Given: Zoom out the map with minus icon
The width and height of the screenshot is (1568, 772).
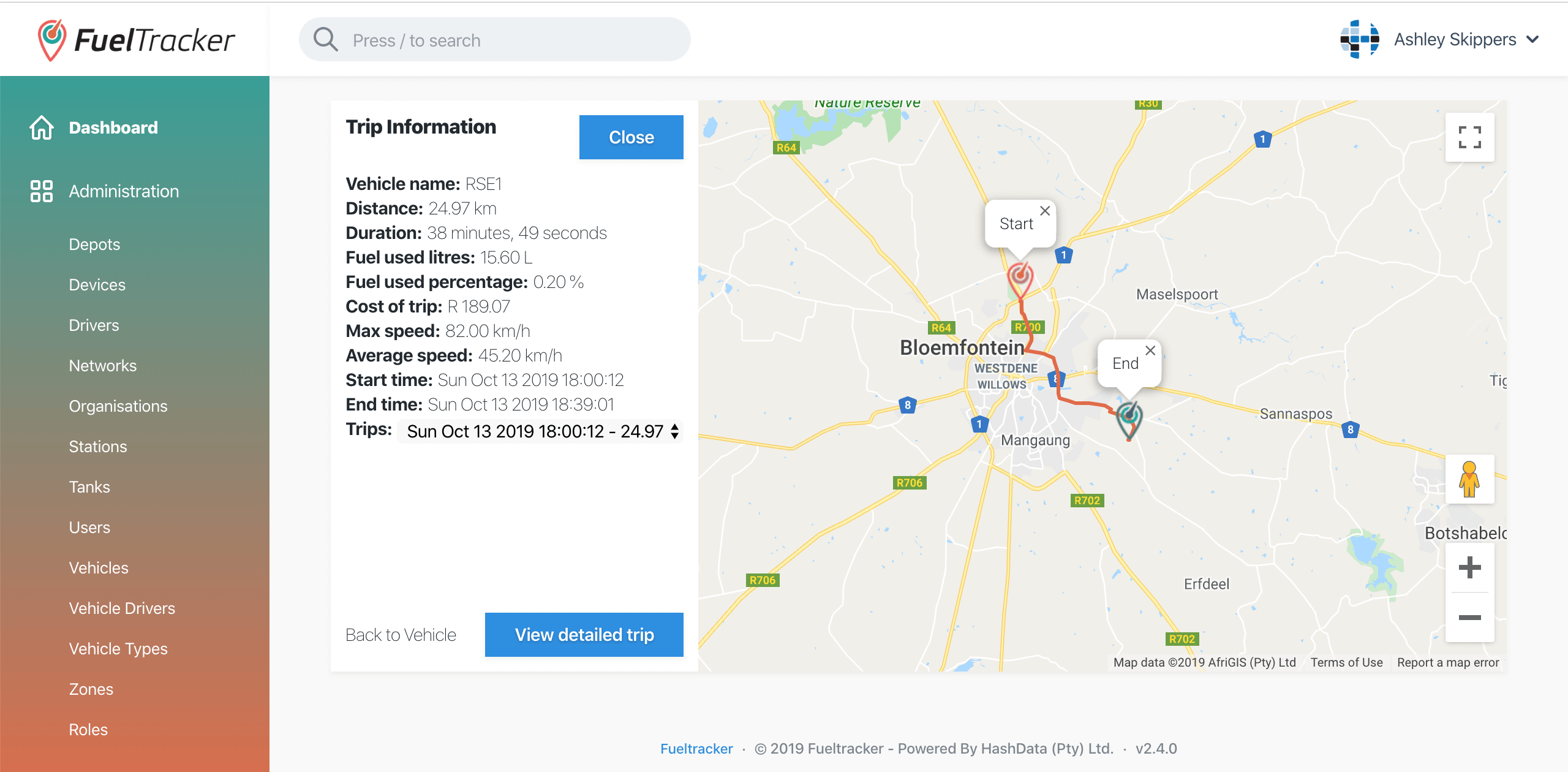Looking at the screenshot, I should point(1469,618).
